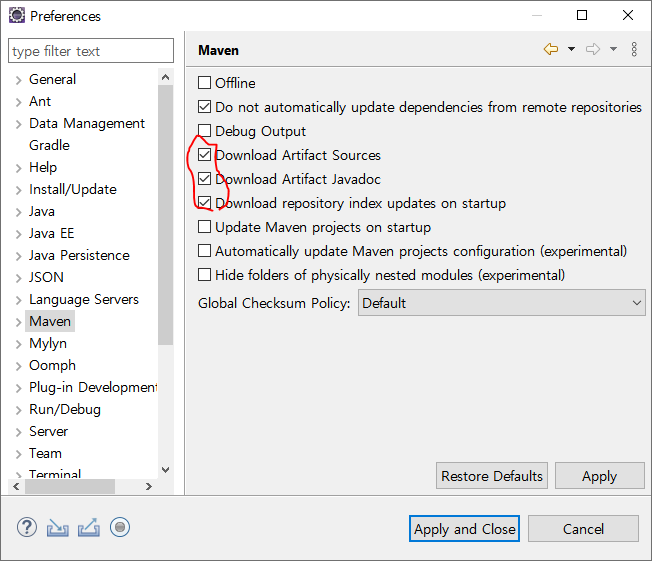652x561 pixels.
Task: Close the Preferences window
Action: coord(628,15)
